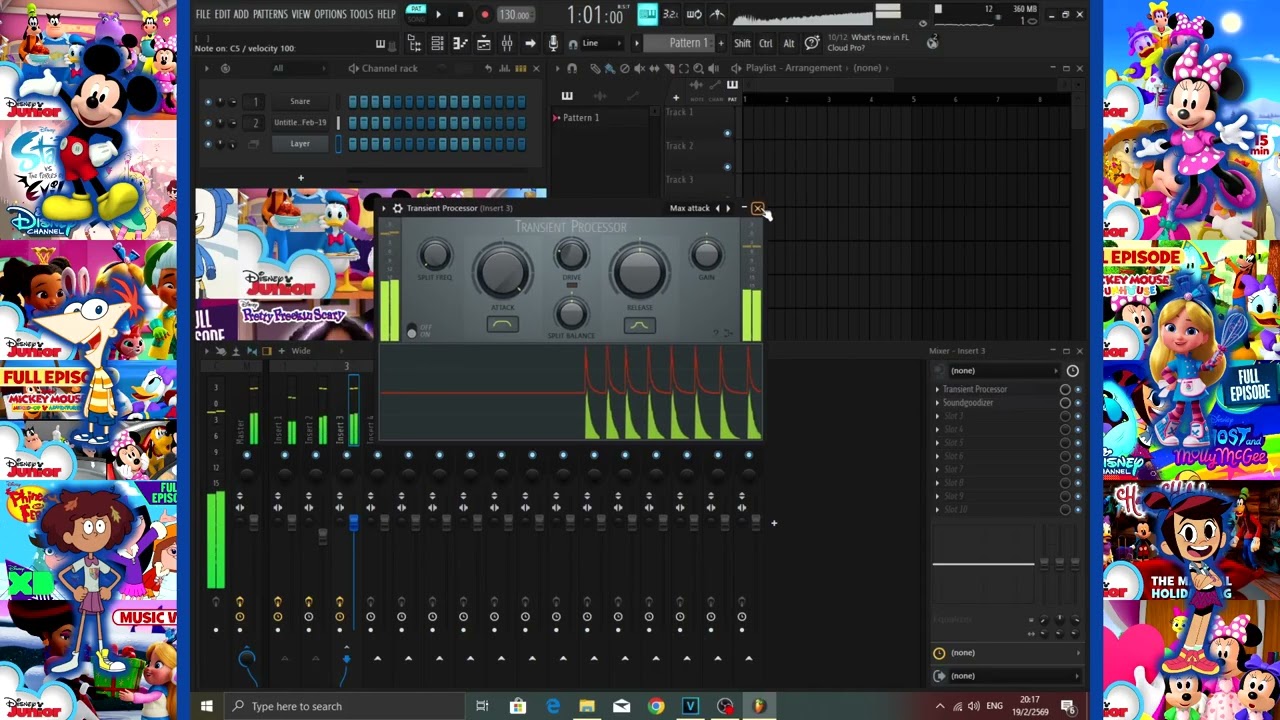Image resolution: width=1280 pixels, height=720 pixels.
Task: Open the TOOLS menu
Action: [x=361, y=14]
